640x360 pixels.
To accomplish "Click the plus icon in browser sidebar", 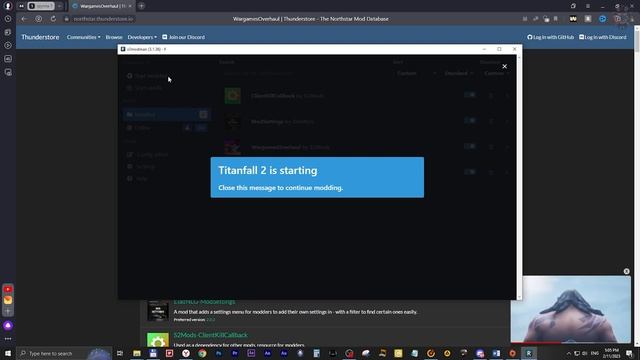I will (x=8, y=311).
